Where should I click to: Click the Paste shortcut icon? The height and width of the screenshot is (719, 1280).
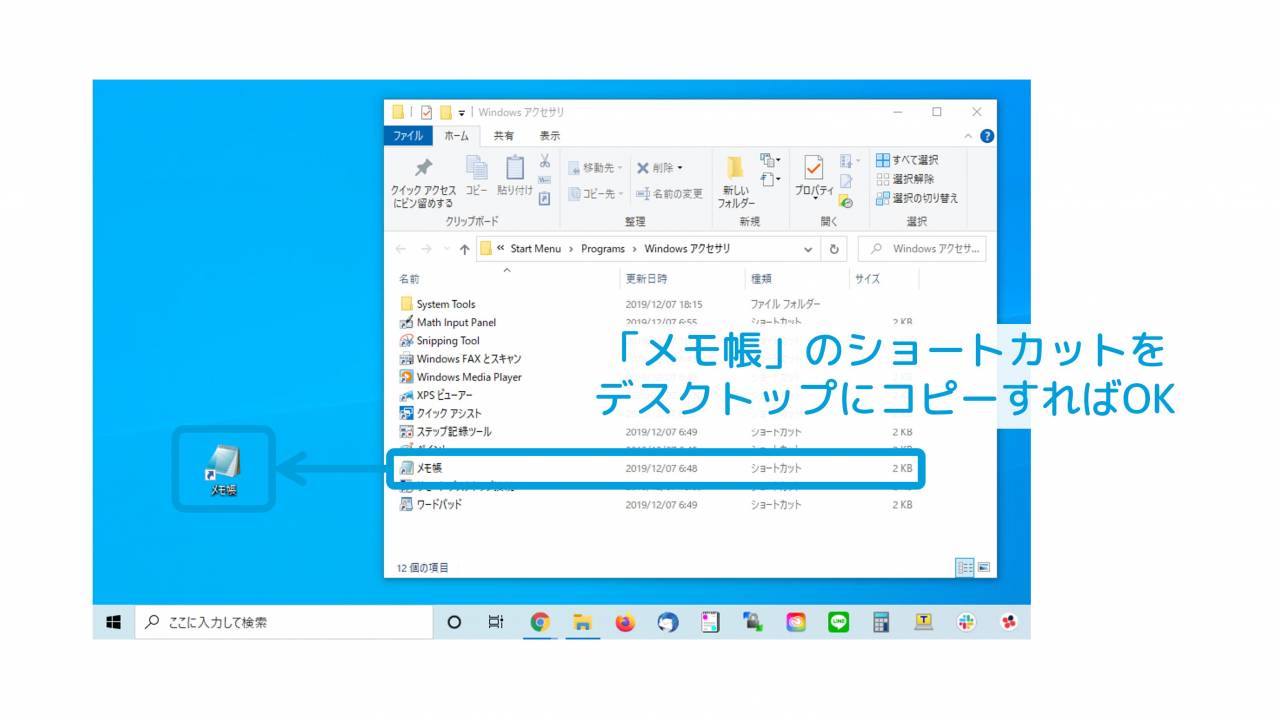545,198
